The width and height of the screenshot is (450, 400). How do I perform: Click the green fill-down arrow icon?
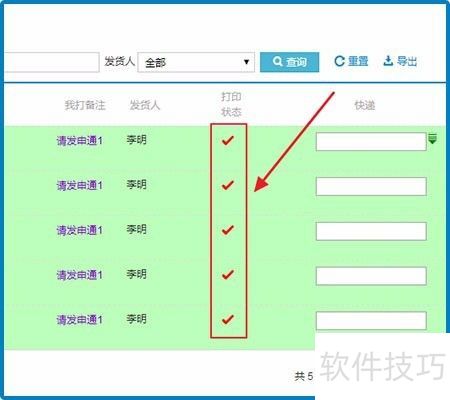point(432,138)
